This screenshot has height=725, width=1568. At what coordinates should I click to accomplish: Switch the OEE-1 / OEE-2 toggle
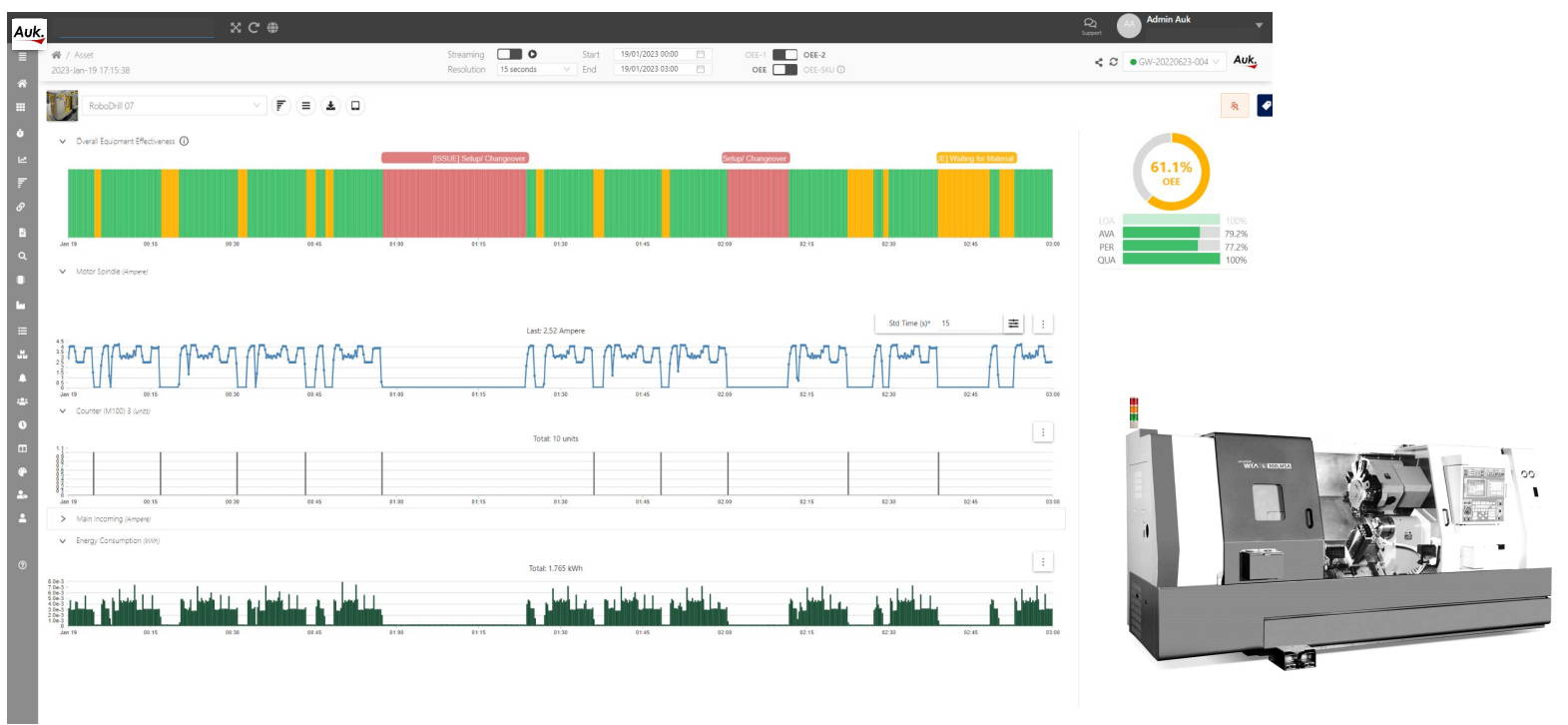click(x=784, y=55)
